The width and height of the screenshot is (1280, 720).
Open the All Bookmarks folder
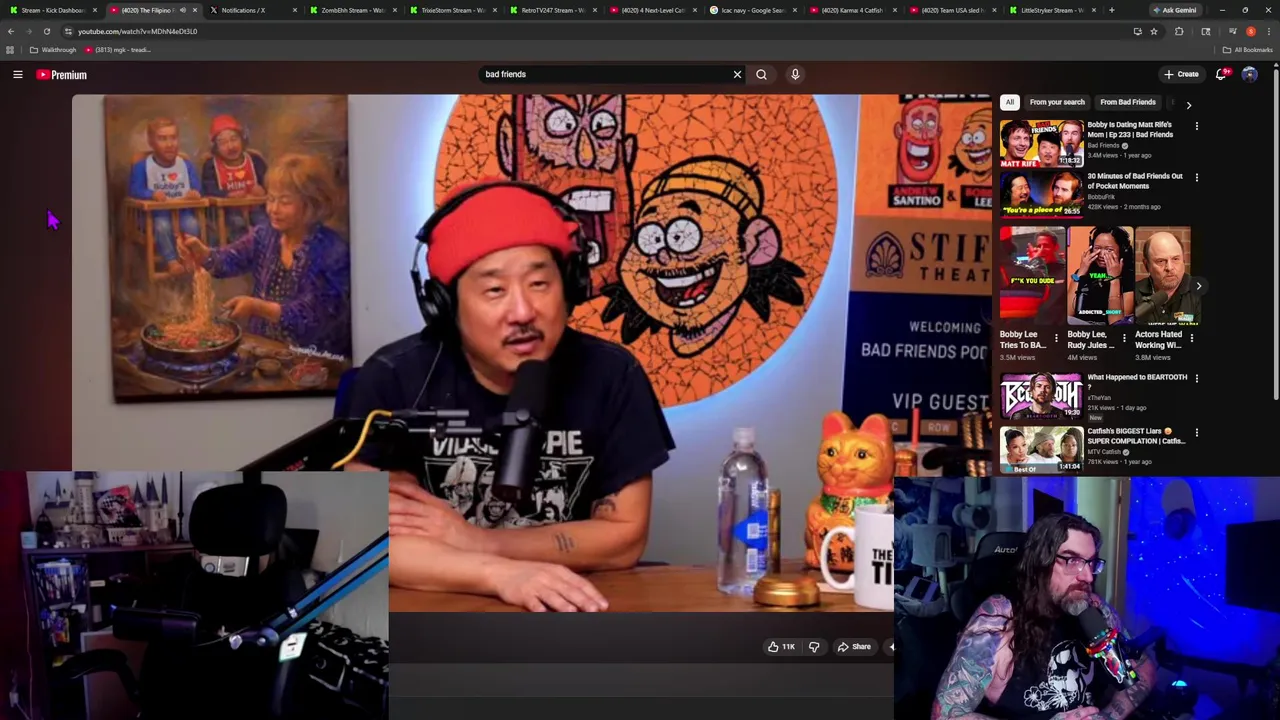1249,50
